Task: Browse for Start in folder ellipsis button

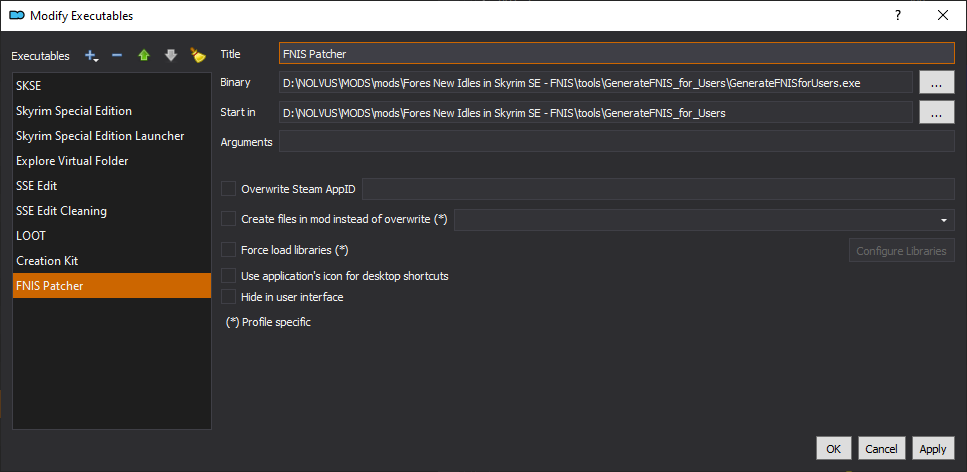Action: [x=937, y=113]
